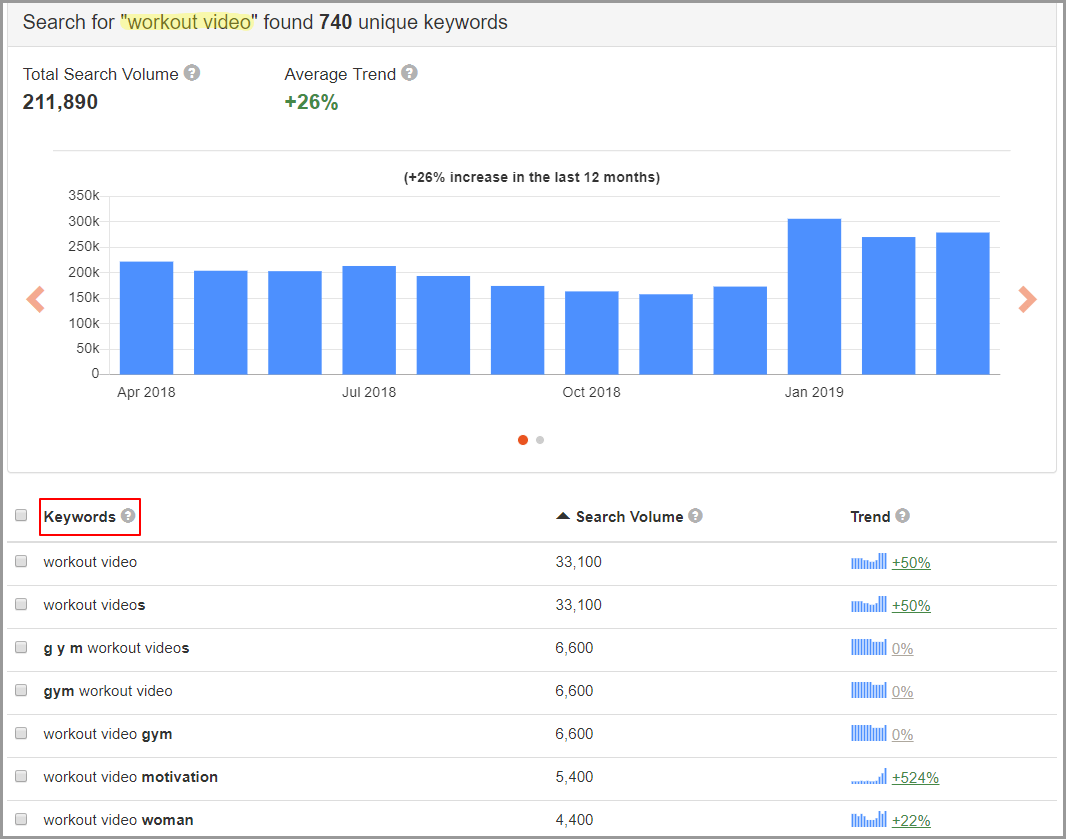This screenshot has width=1066, height=839.
Task: Click search volume value 5,400
Action: (574, 776)
